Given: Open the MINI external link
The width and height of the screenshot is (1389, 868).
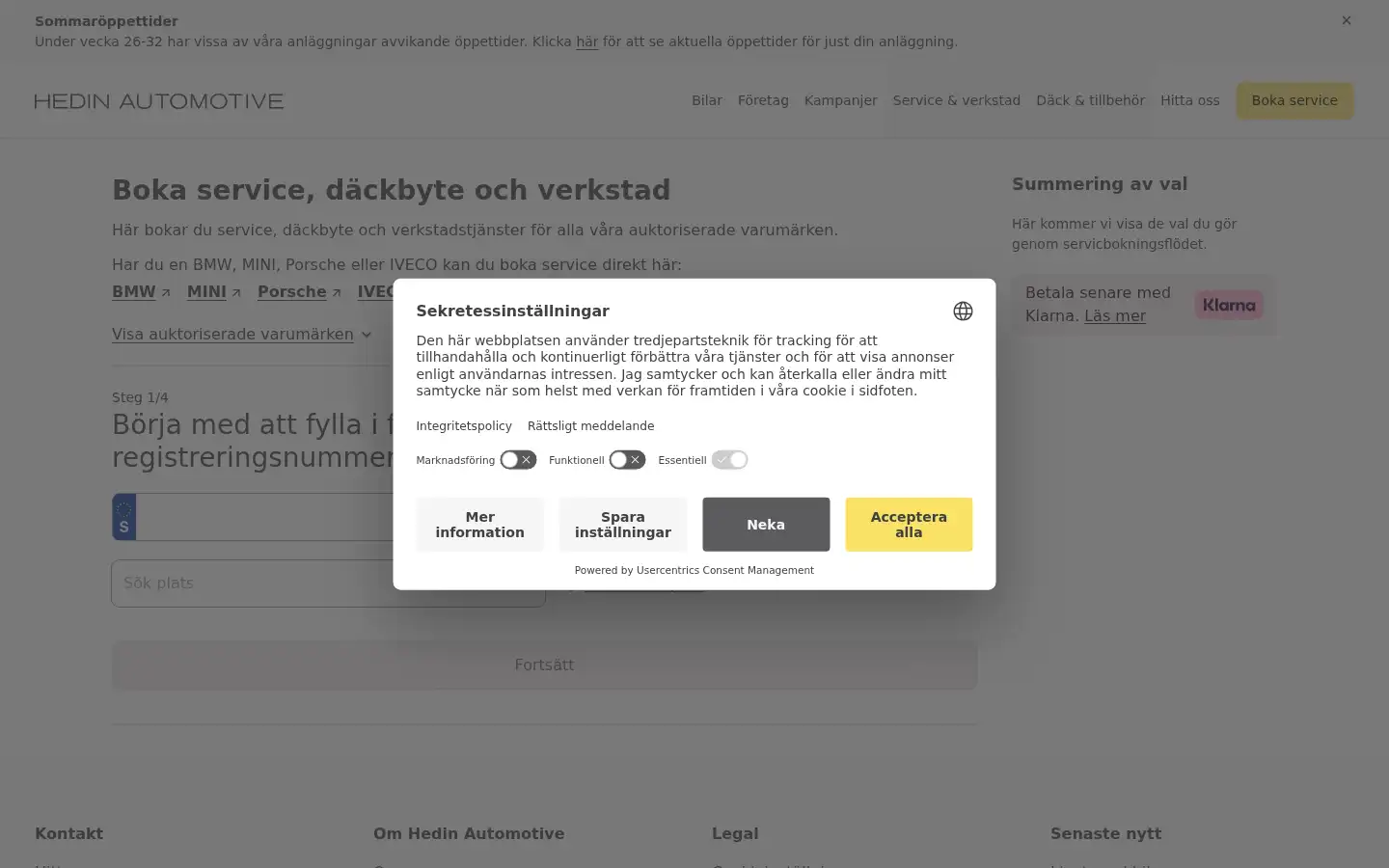Looking at the screenshot, I should [214, 291].
